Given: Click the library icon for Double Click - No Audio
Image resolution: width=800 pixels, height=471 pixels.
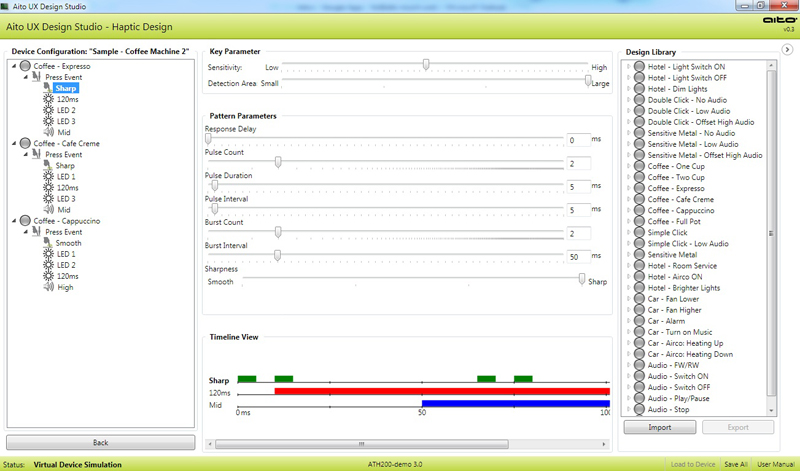Looking at the screenshot, I should coord(639,100).
